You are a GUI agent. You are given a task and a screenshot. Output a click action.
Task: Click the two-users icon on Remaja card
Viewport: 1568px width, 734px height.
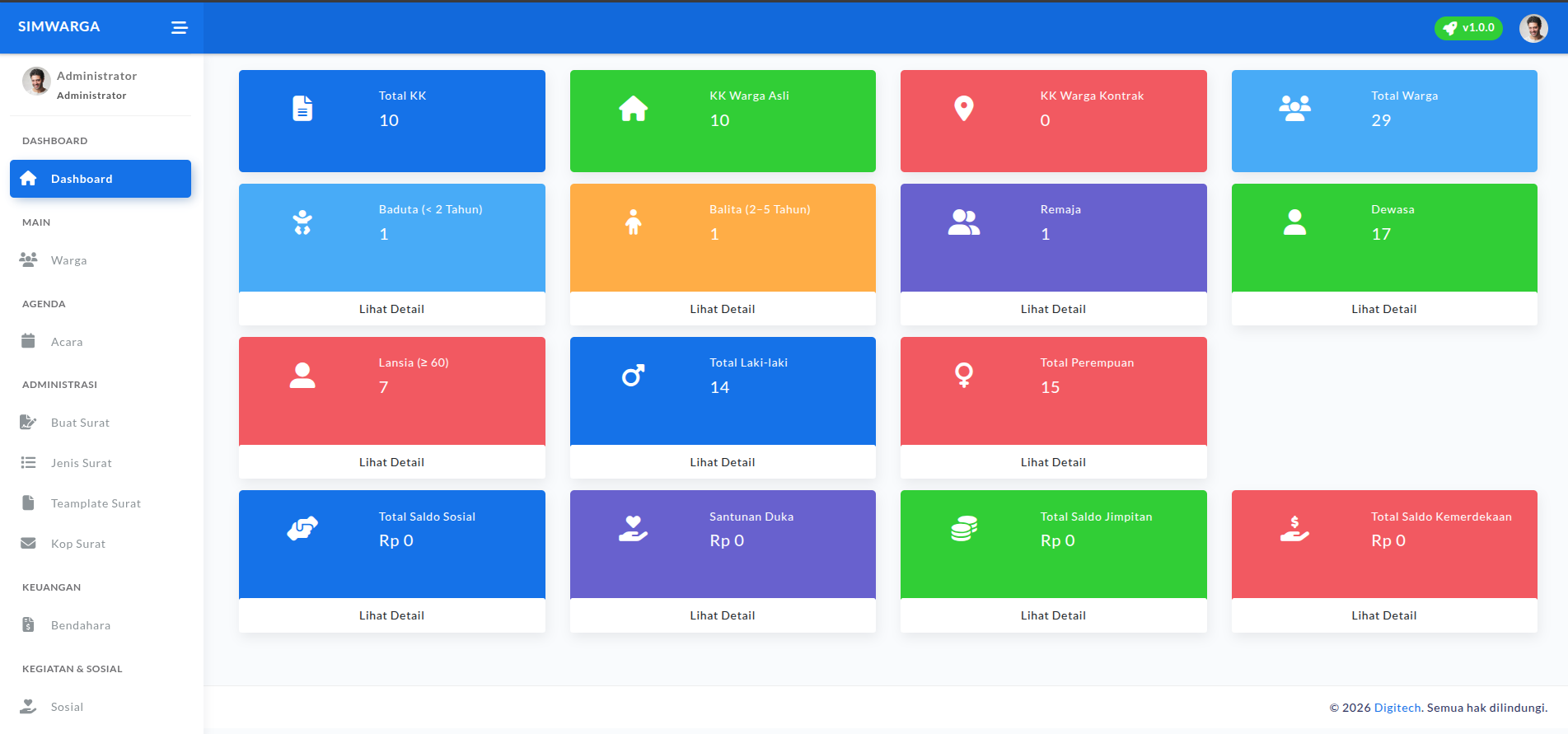point(964,222)
